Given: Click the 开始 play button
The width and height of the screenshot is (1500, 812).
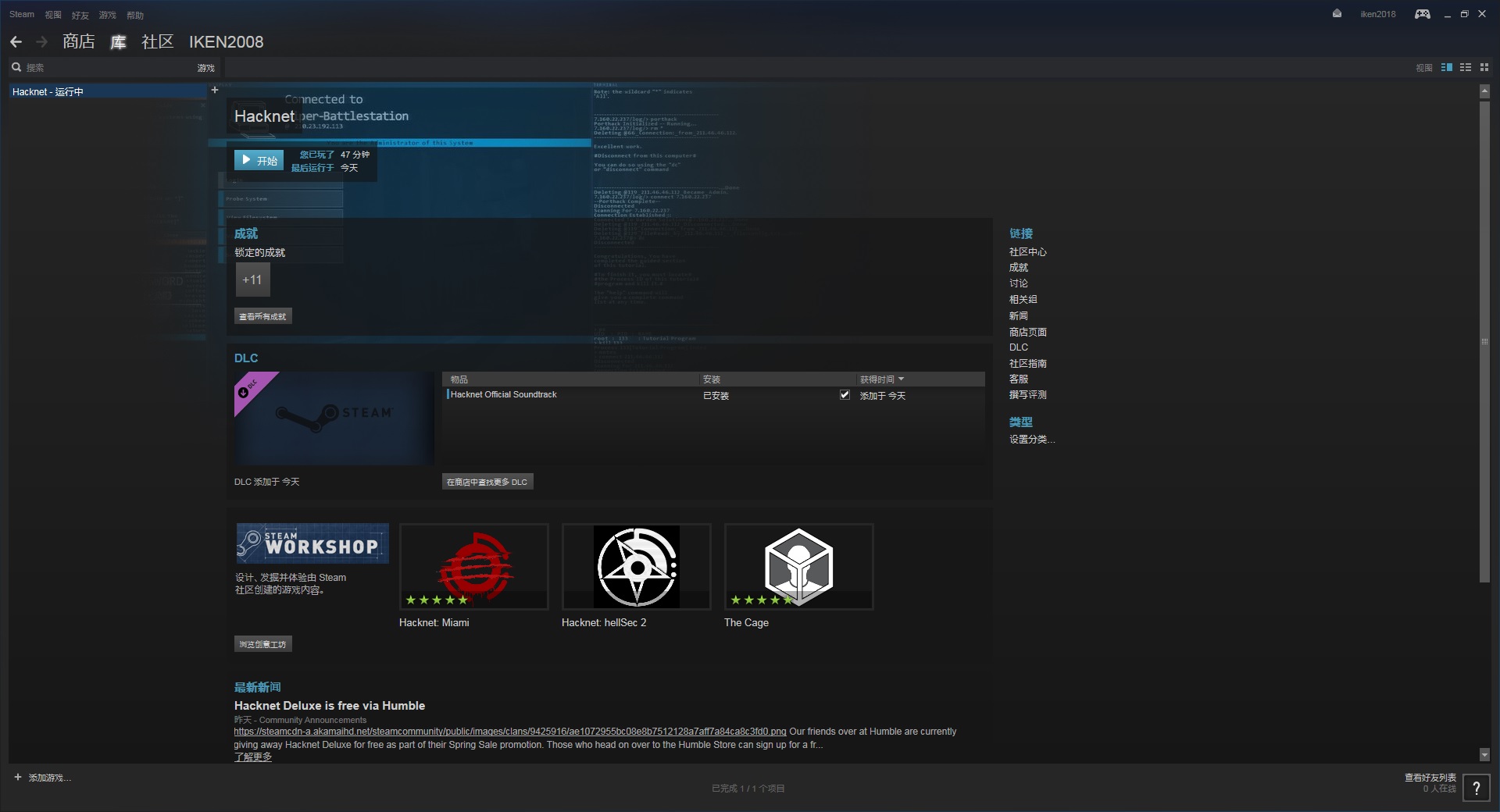Looking at the screenshot, I should click(259, 160).
